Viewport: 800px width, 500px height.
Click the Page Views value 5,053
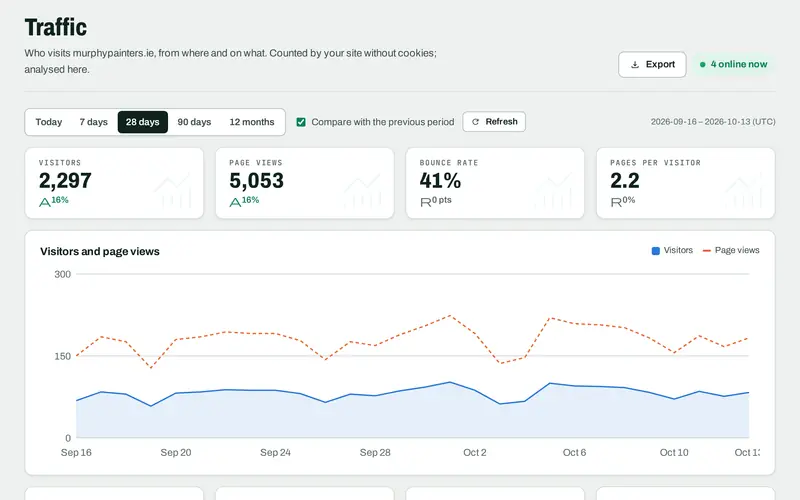pos(256,181)
